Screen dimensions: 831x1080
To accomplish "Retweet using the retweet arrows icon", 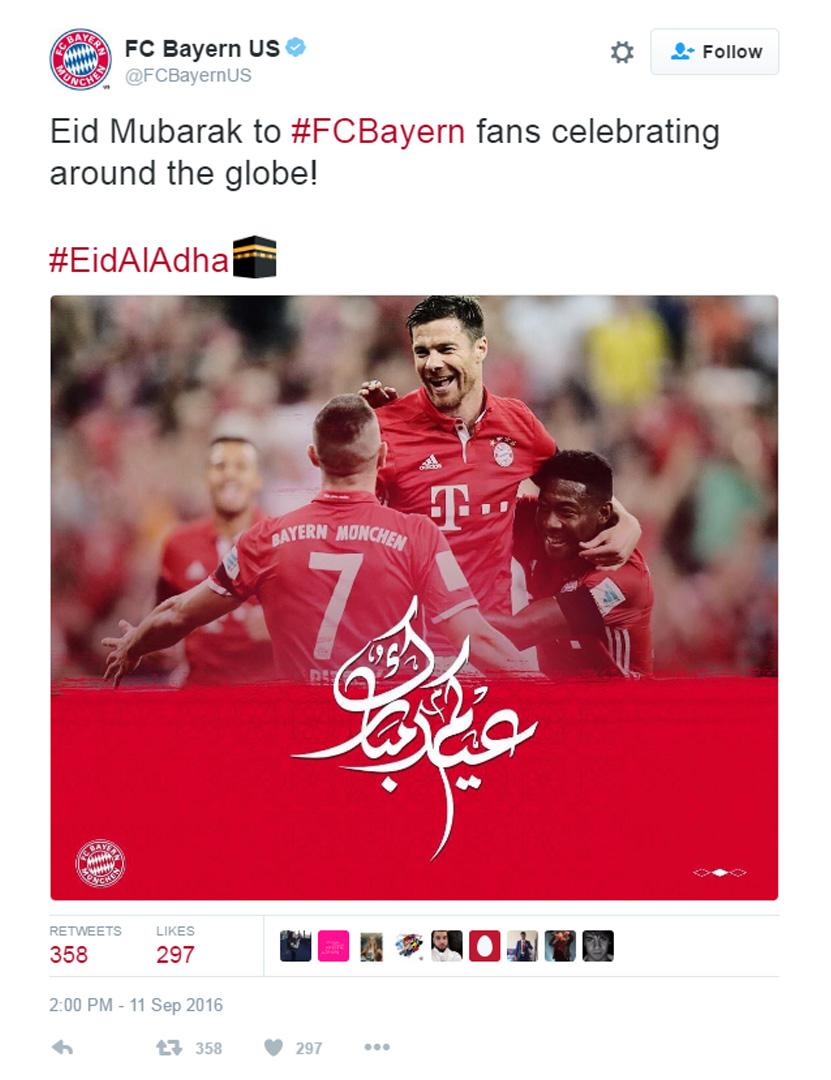I will pos(169,1048).
